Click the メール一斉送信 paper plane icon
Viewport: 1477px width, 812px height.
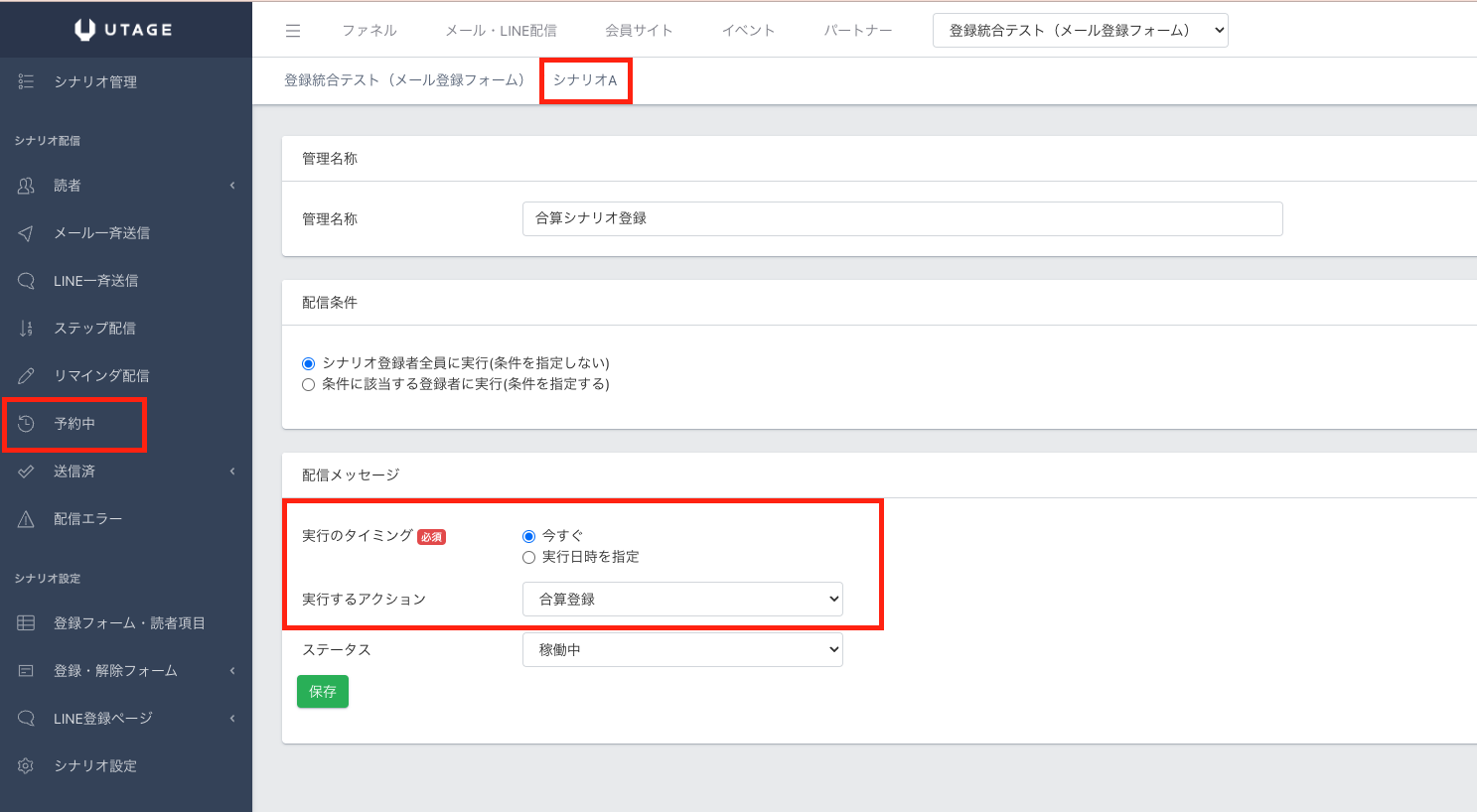click(27, 233)
